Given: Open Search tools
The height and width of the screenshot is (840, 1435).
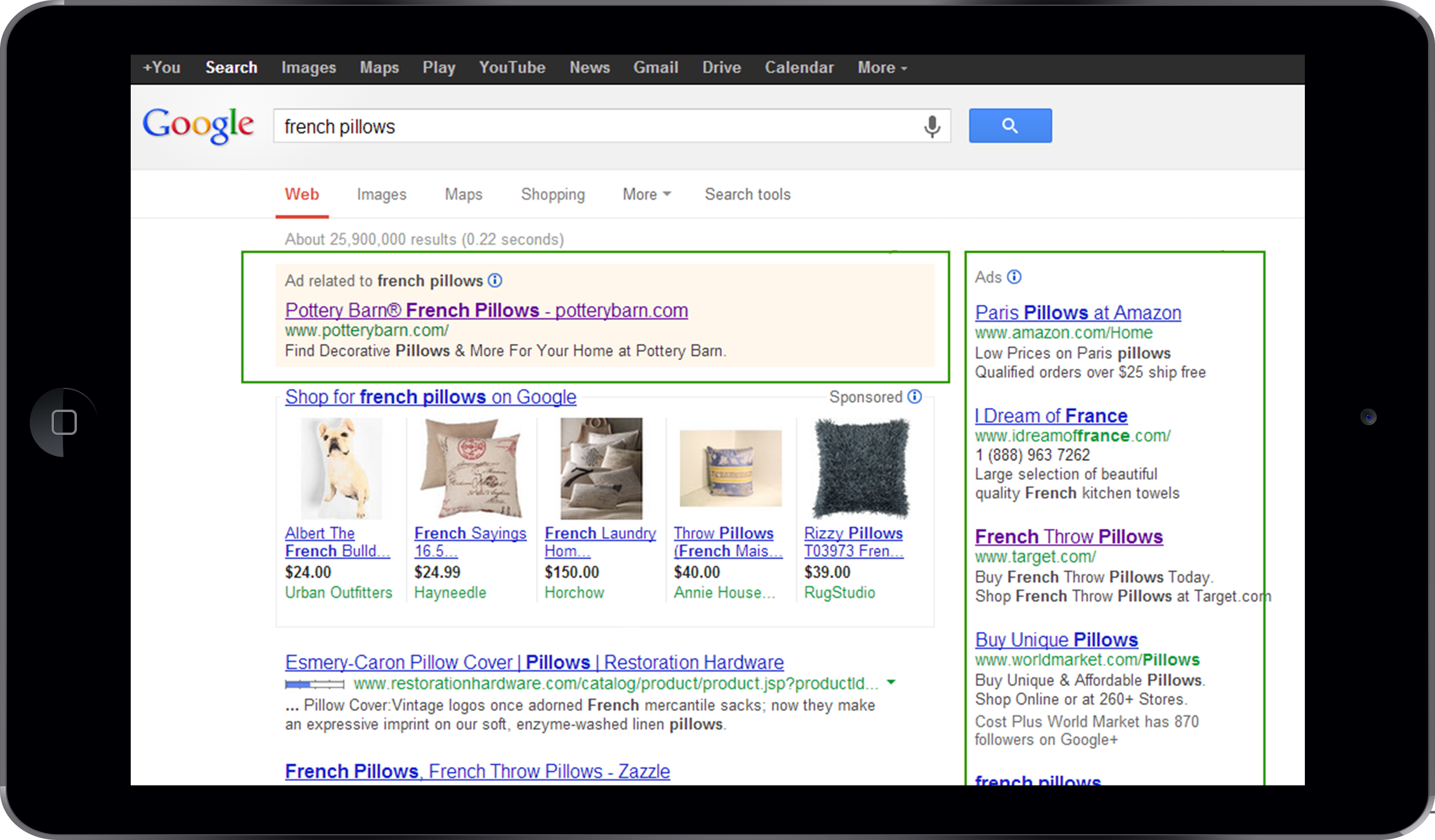Looking at the screenshot, I should pos(747,194).
